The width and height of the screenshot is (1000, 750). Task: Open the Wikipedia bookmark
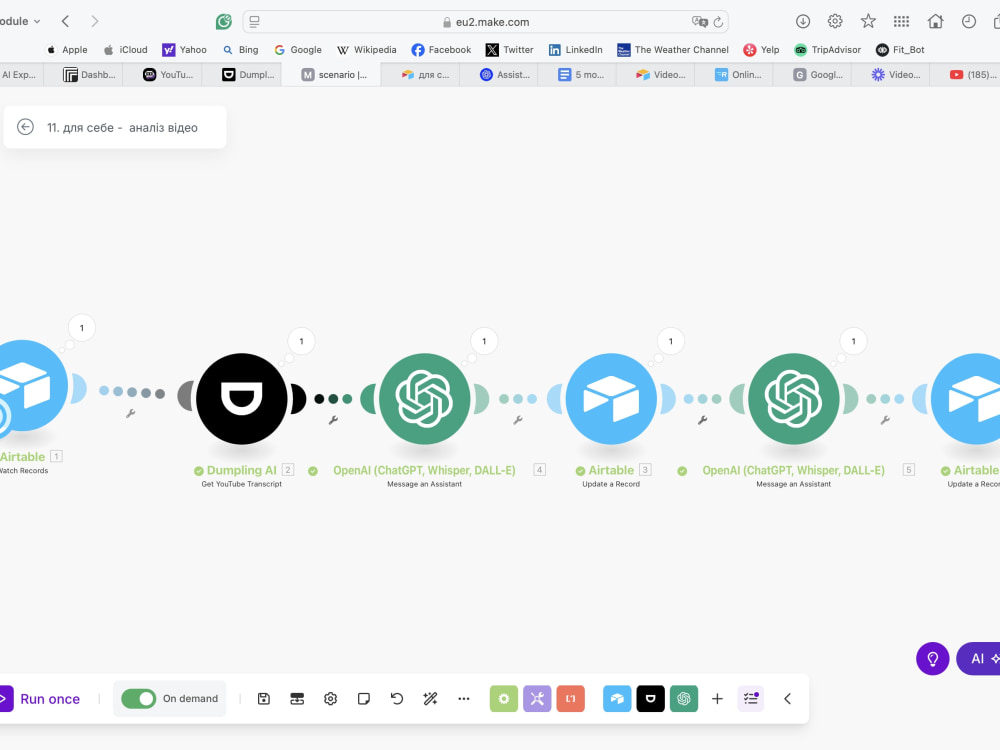point(367,50)
